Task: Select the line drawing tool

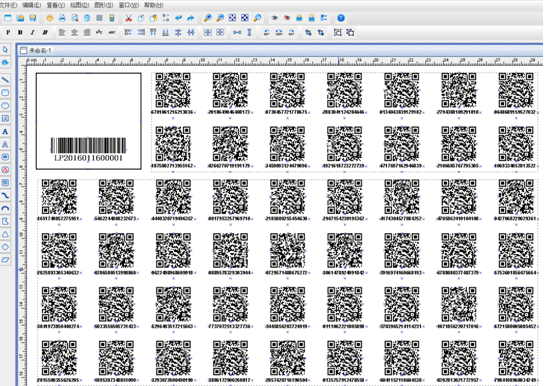Action: tap(5, 80)
